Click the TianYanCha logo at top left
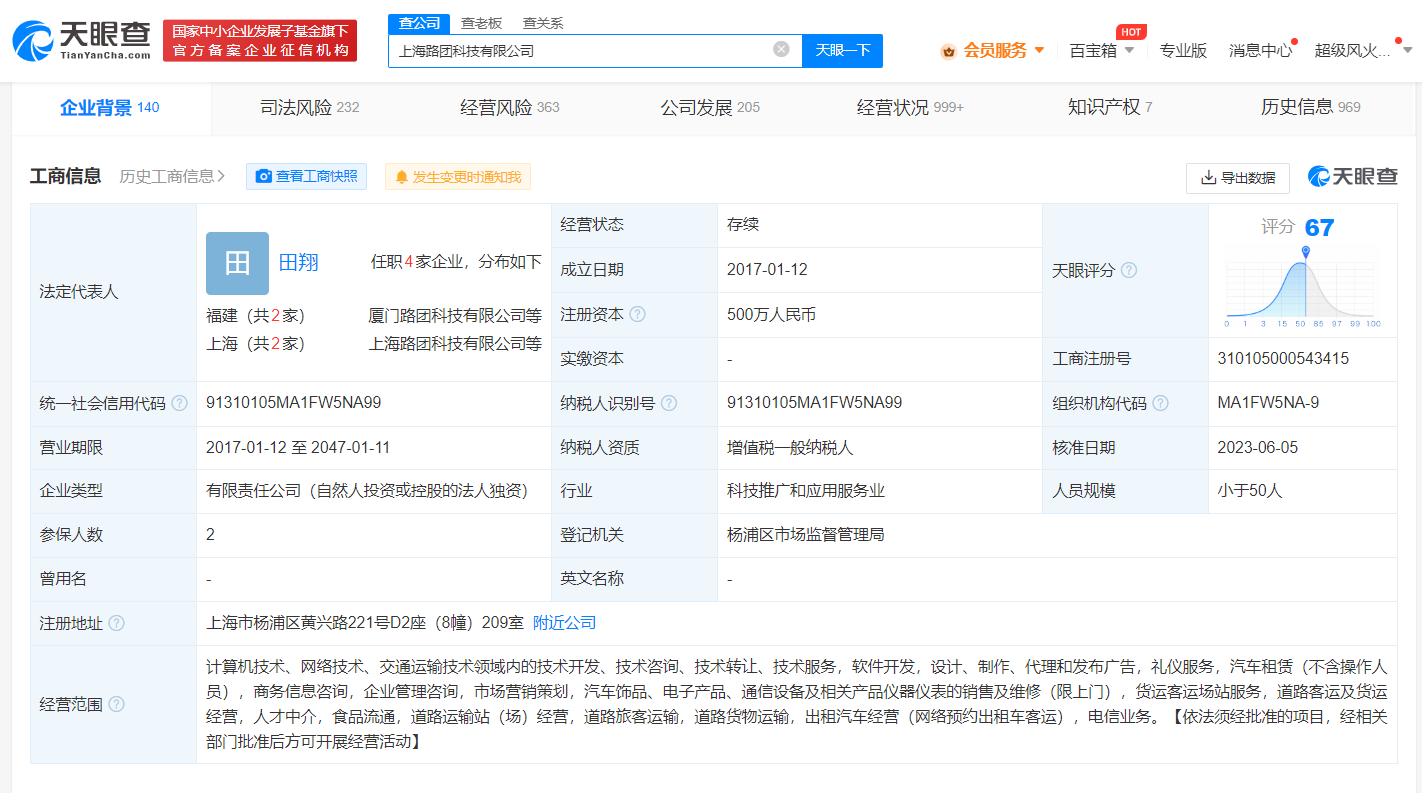The image size is (1422, 793). [x=81, y=41]
